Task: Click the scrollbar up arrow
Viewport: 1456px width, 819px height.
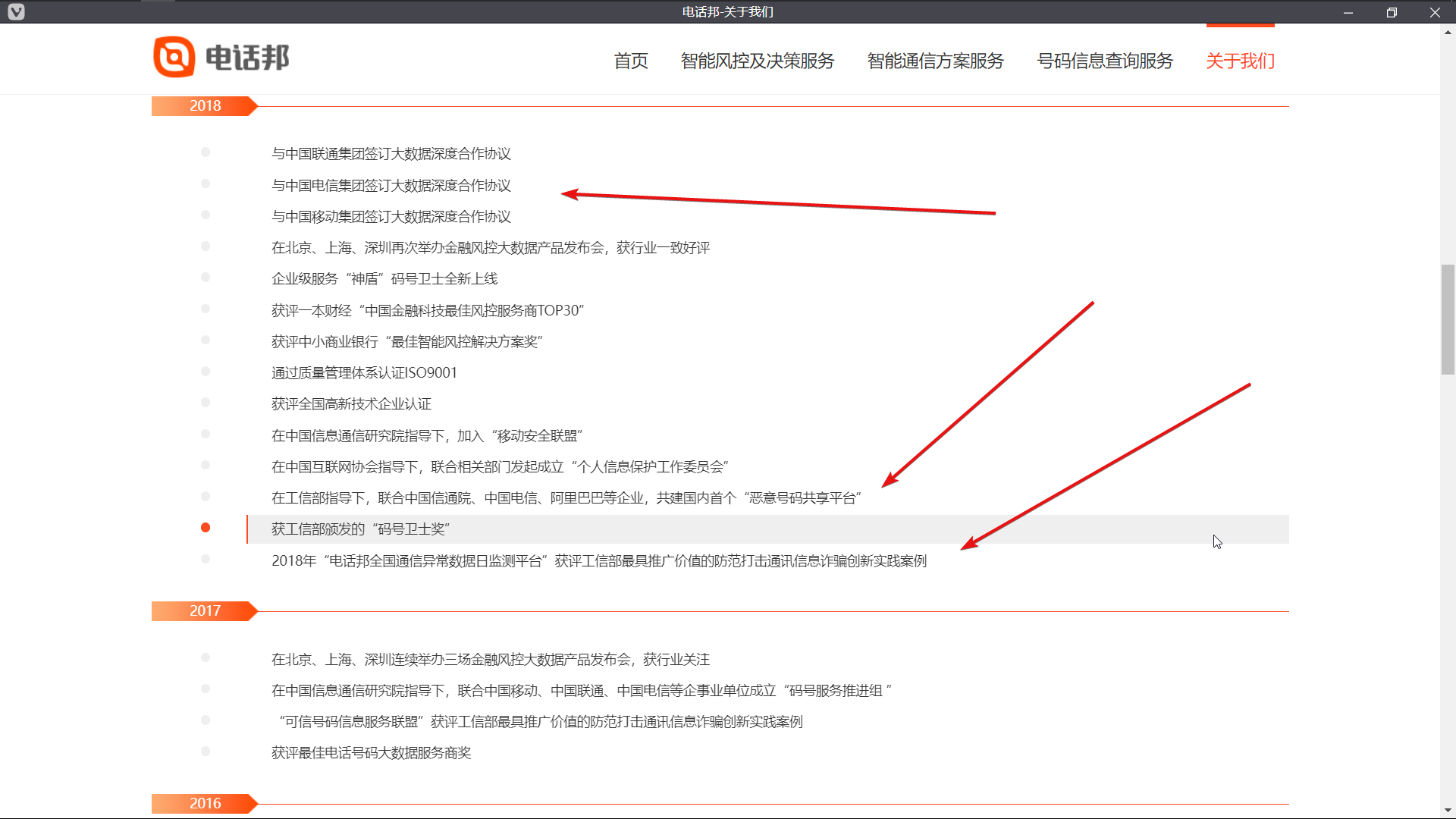Action: (x=1448, y=33)
